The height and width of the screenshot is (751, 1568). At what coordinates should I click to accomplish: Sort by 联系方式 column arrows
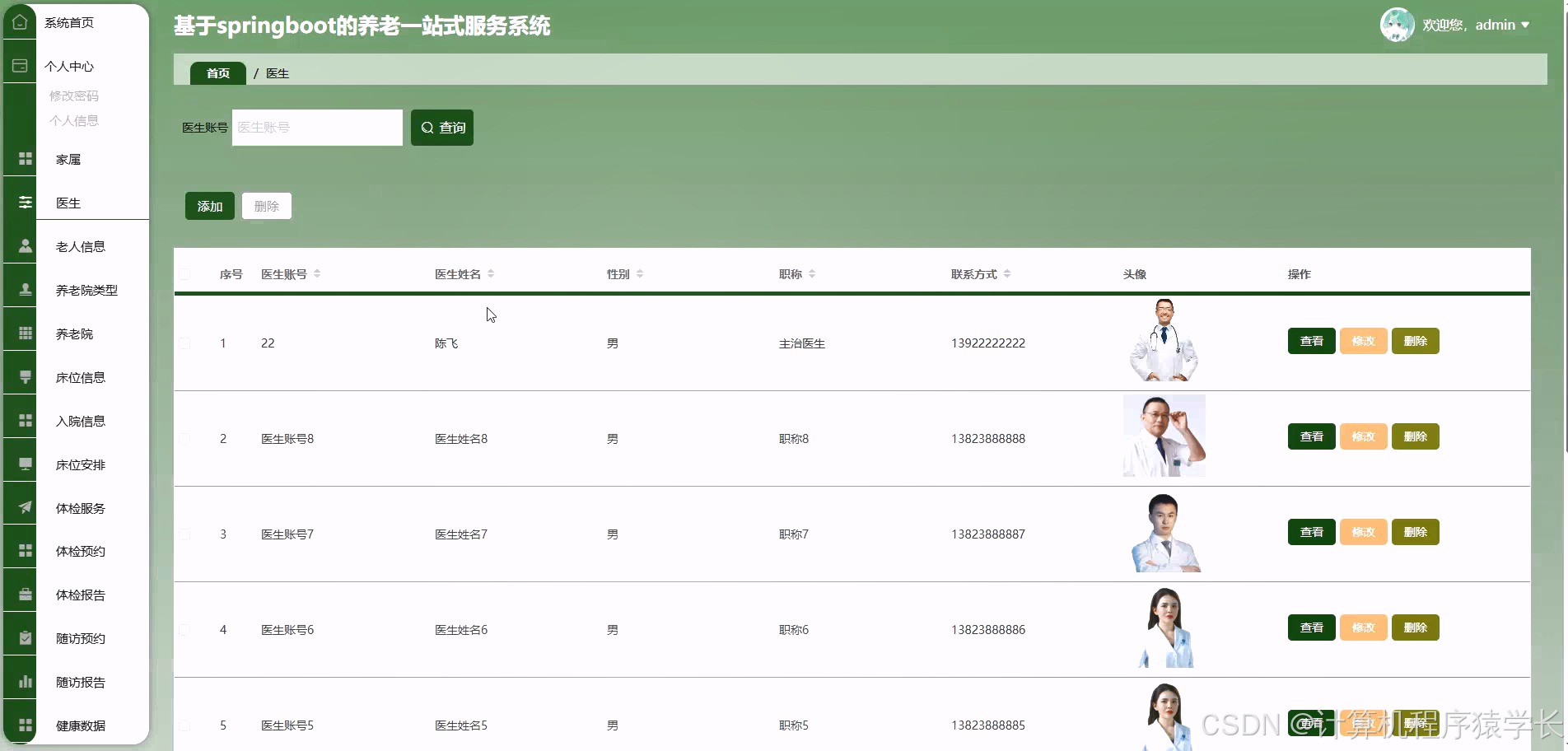pos(1007,274)
